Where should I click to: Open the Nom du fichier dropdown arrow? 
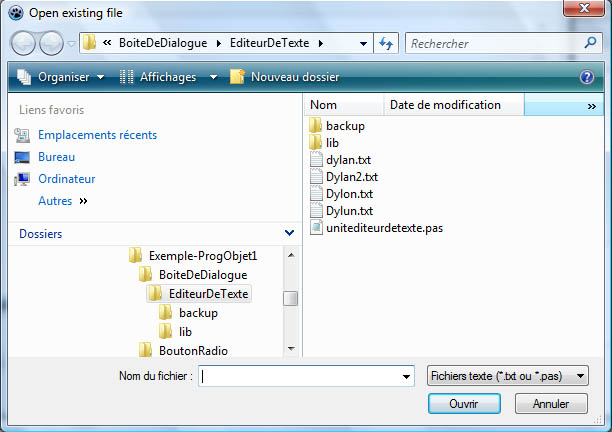406,377
